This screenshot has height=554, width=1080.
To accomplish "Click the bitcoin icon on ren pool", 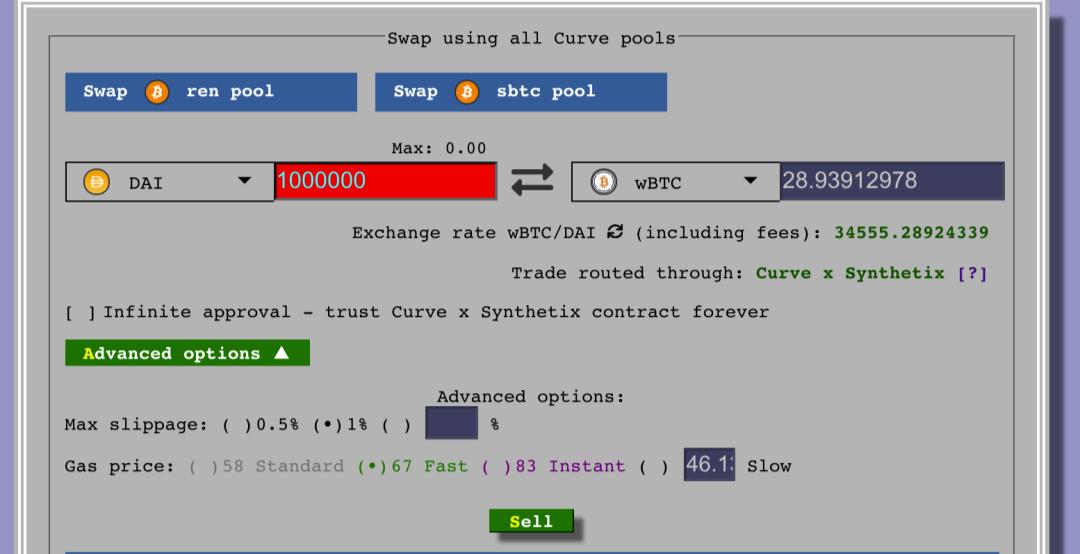I will tap(157, 92).
